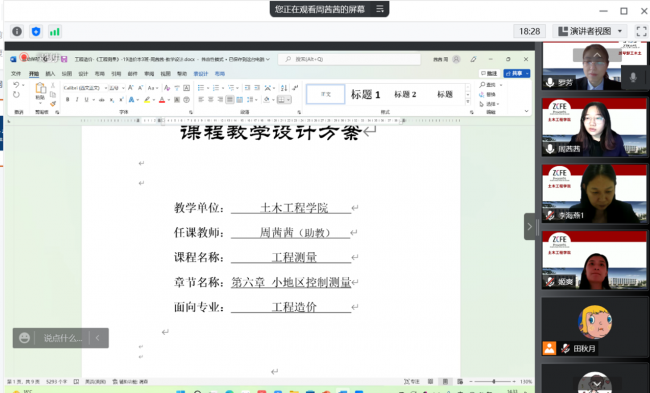Toggle bold formatting
This screenshot has height=393, width=650.
click(68, 99)
